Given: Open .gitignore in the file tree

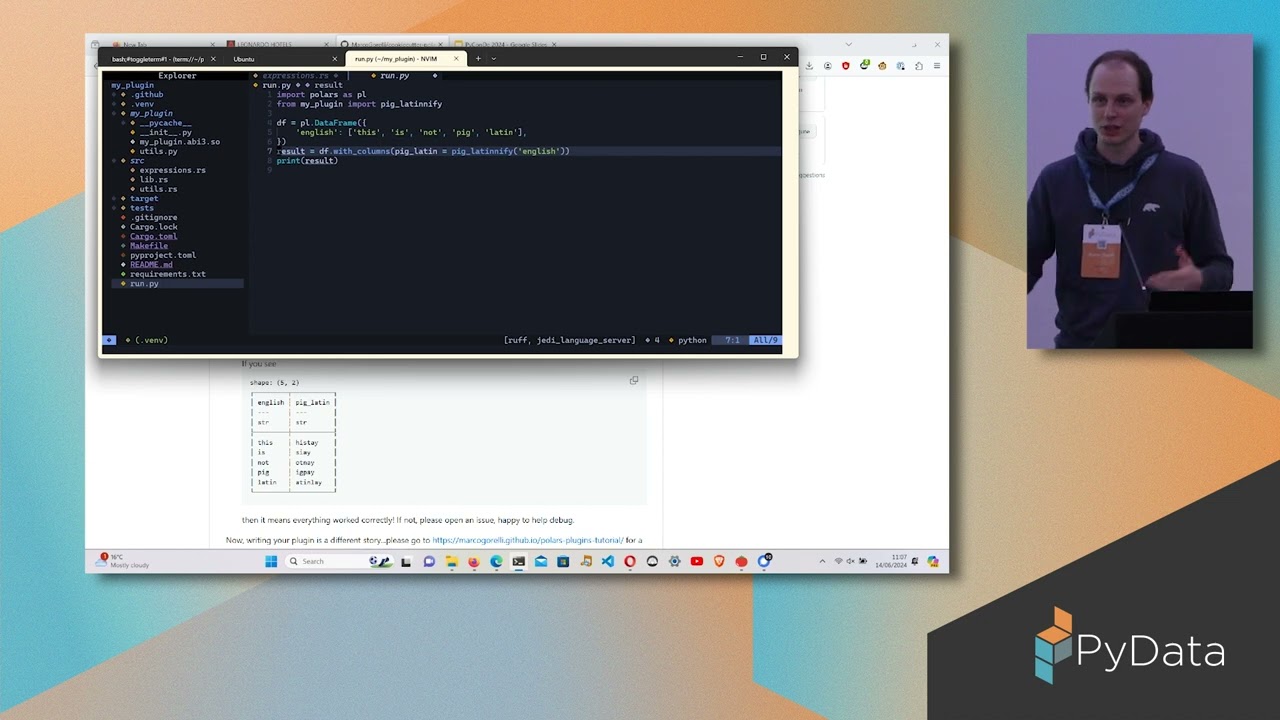Looking at the screenshot, I should pos(153,217).
